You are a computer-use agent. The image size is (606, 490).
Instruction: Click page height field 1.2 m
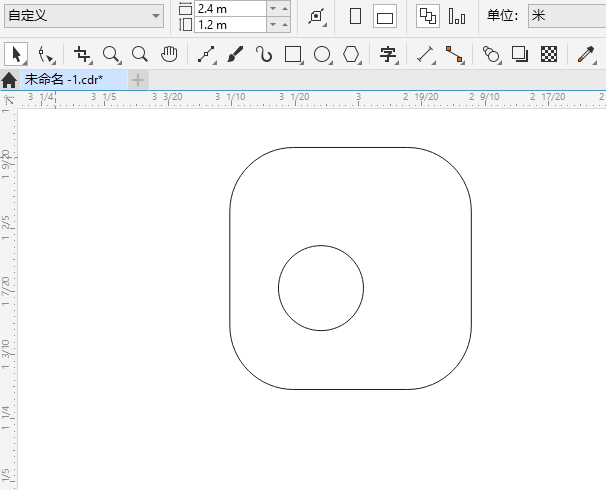[x=230, y=25]
